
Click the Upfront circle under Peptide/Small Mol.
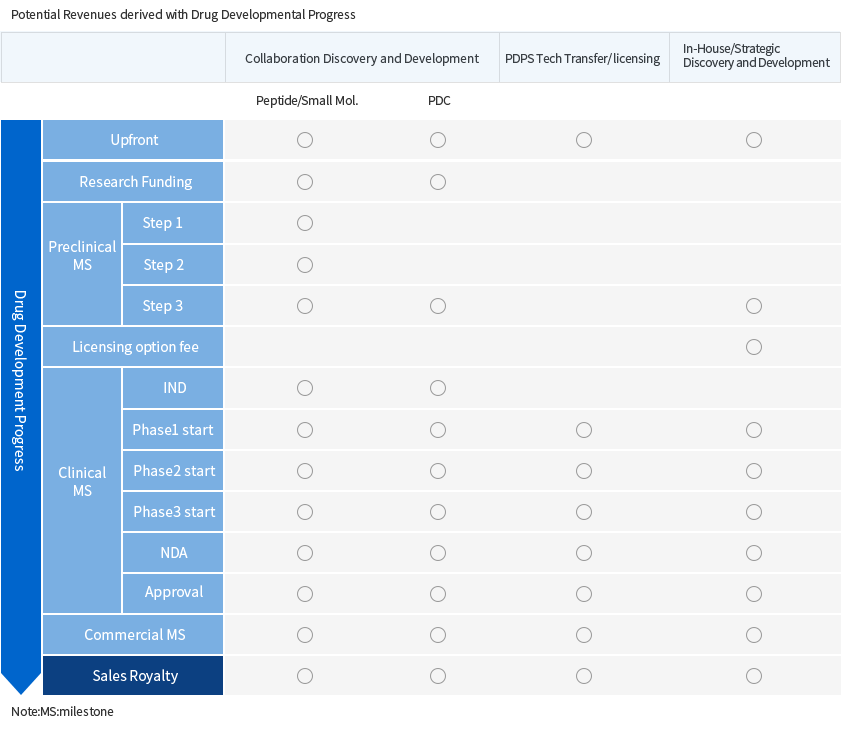tap(305, 140)
